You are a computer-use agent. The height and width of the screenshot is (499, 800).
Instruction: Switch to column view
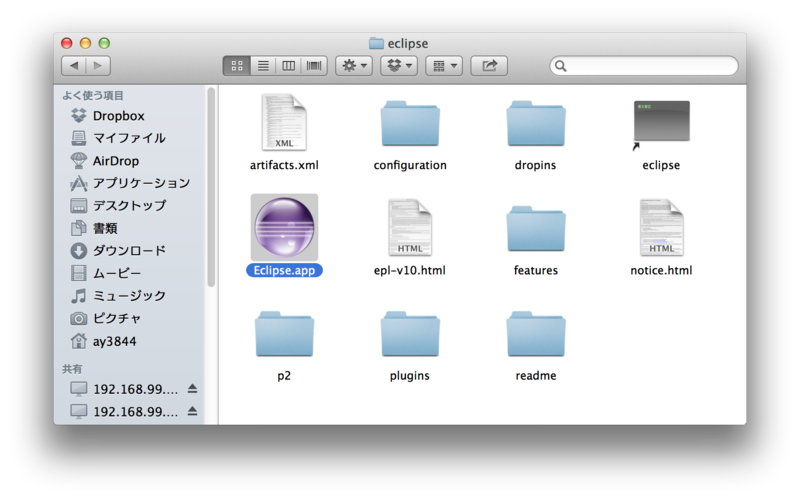[x=288, y=66]
